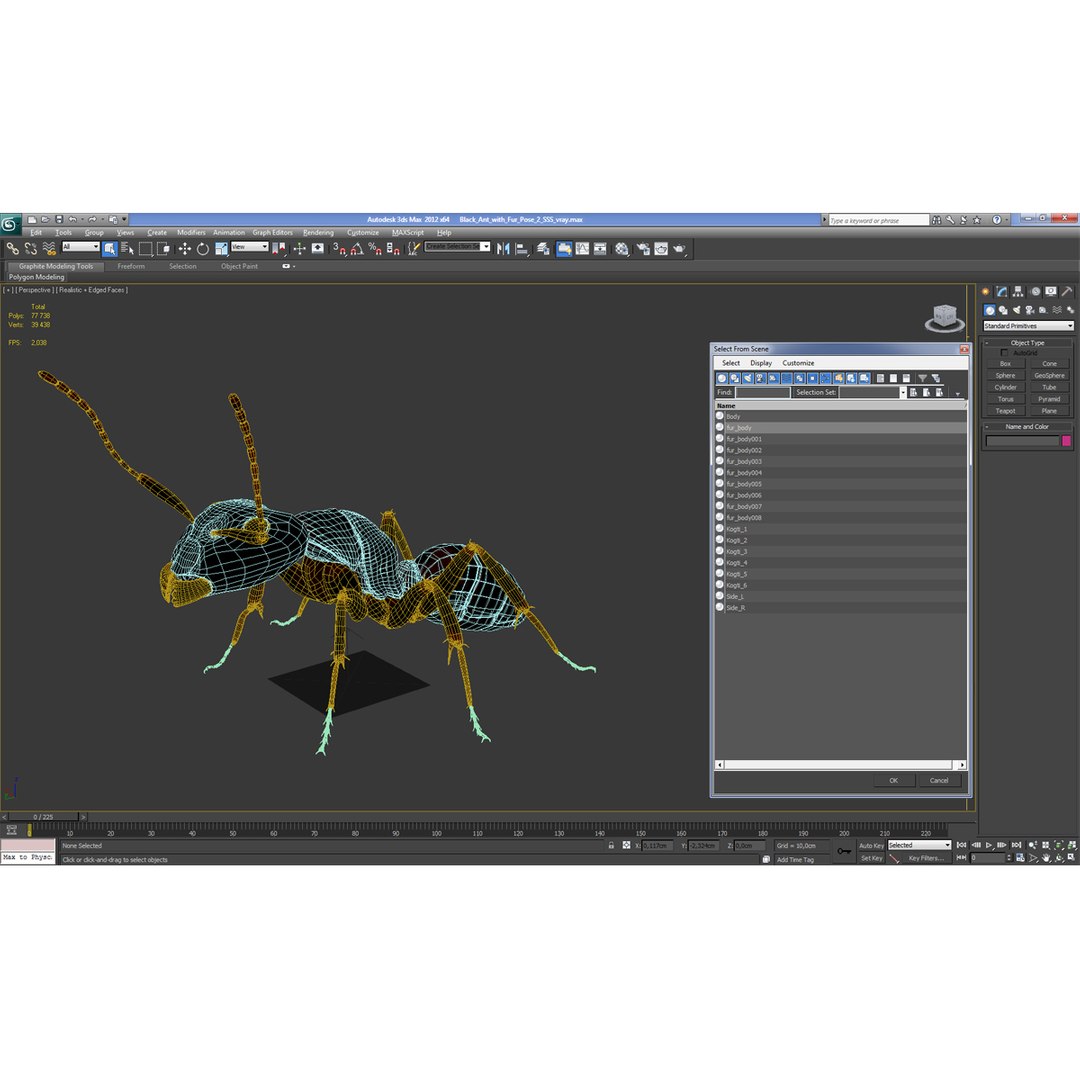The image size is (1080, 1080).
Task: Toggle Display Lights filter in Select From Scene
Action: coord(747,378)
